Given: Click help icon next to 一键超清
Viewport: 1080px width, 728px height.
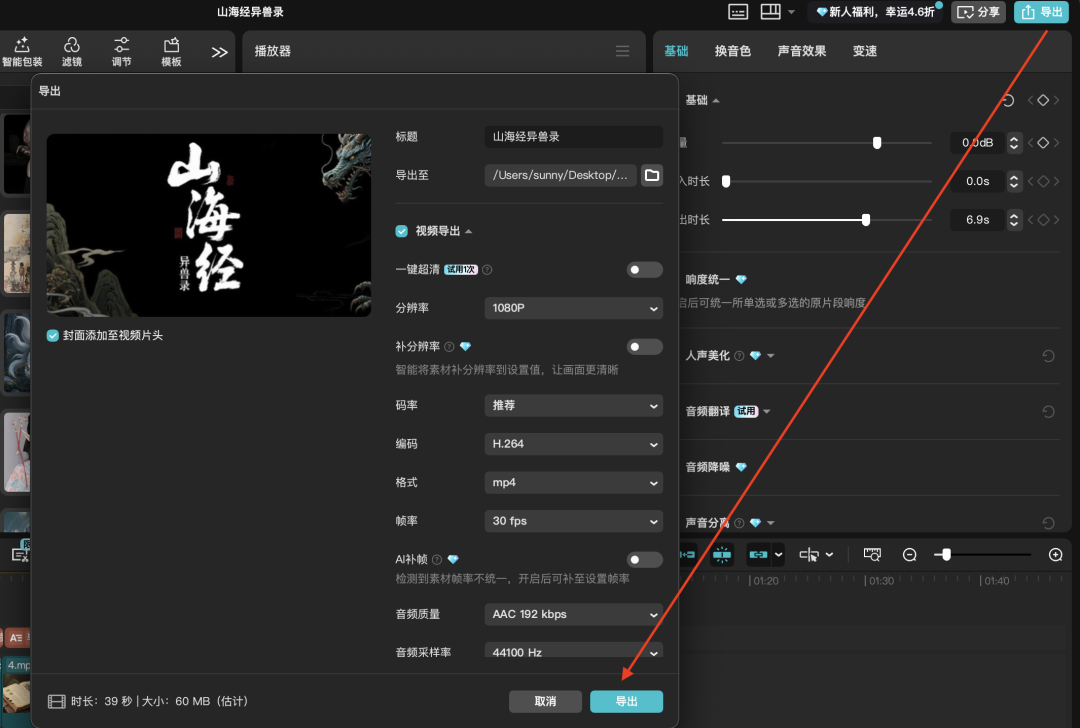Looking at the screenshot, I should (x=487, y=270).
